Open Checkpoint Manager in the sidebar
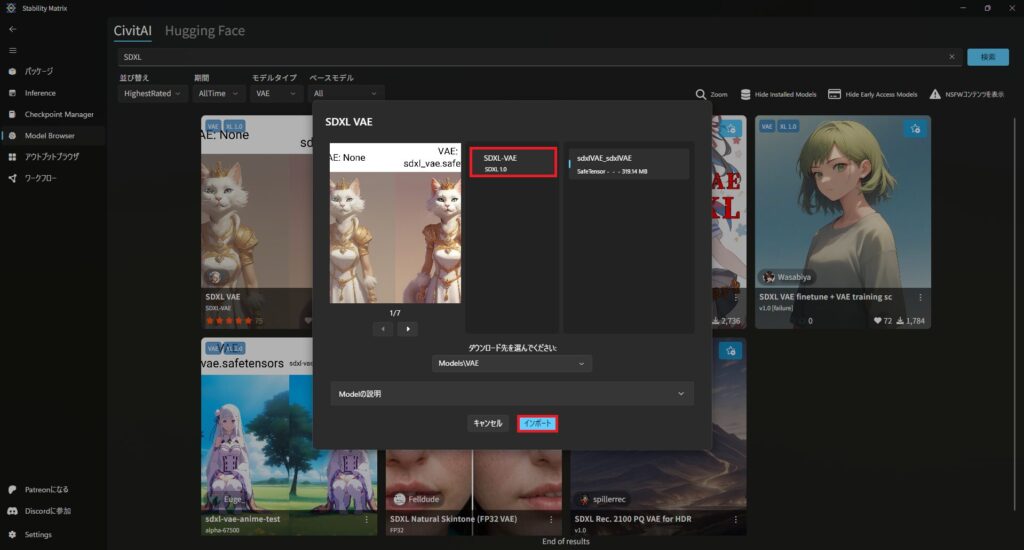This screenshot has height=550, width=1024. tap(52, 114)
